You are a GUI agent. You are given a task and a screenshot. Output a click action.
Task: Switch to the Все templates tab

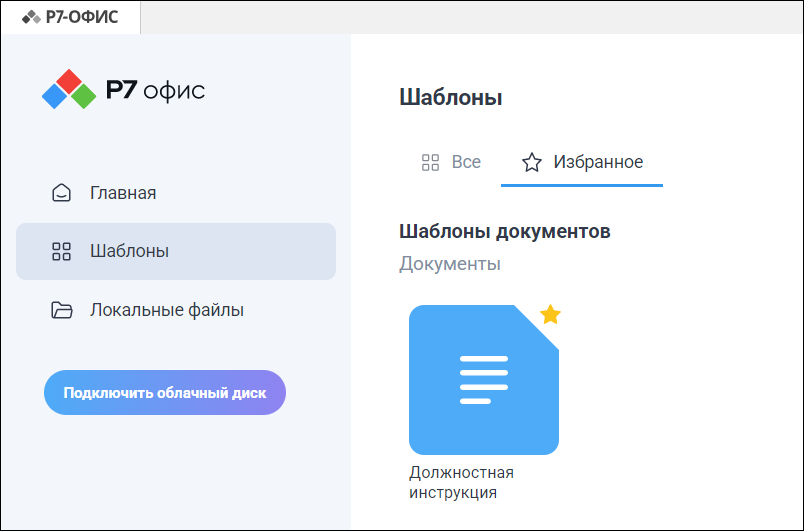(451, 162)
